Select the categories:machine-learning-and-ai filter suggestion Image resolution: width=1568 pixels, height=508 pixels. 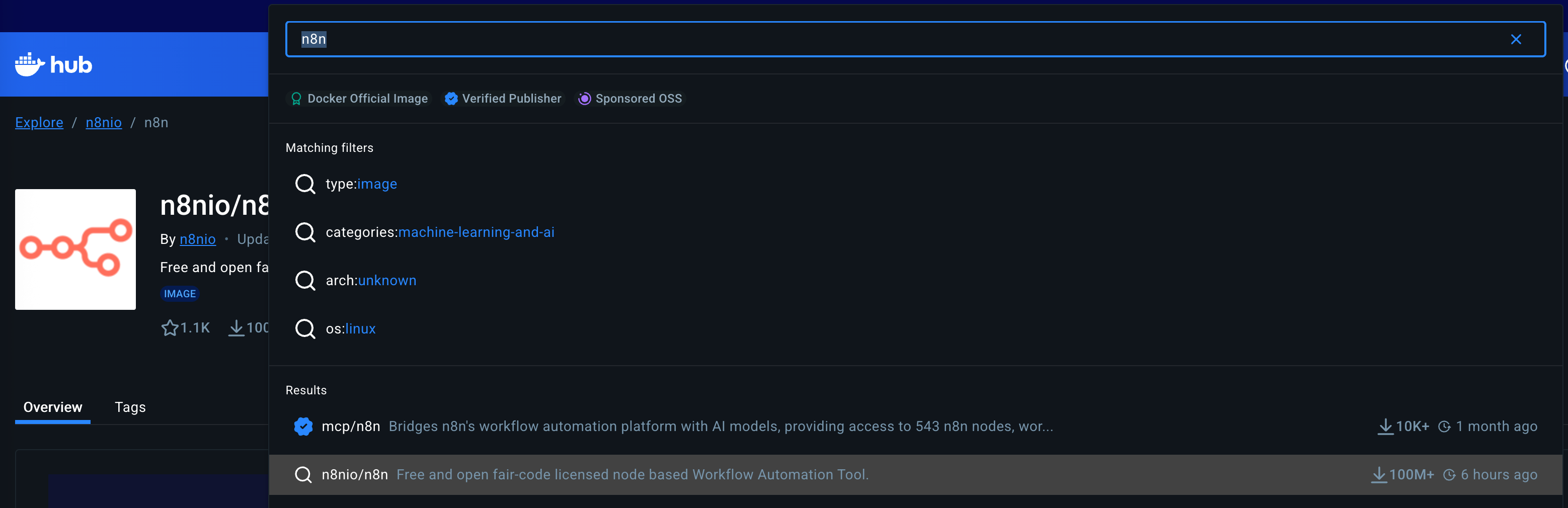(x=439, y=232)
